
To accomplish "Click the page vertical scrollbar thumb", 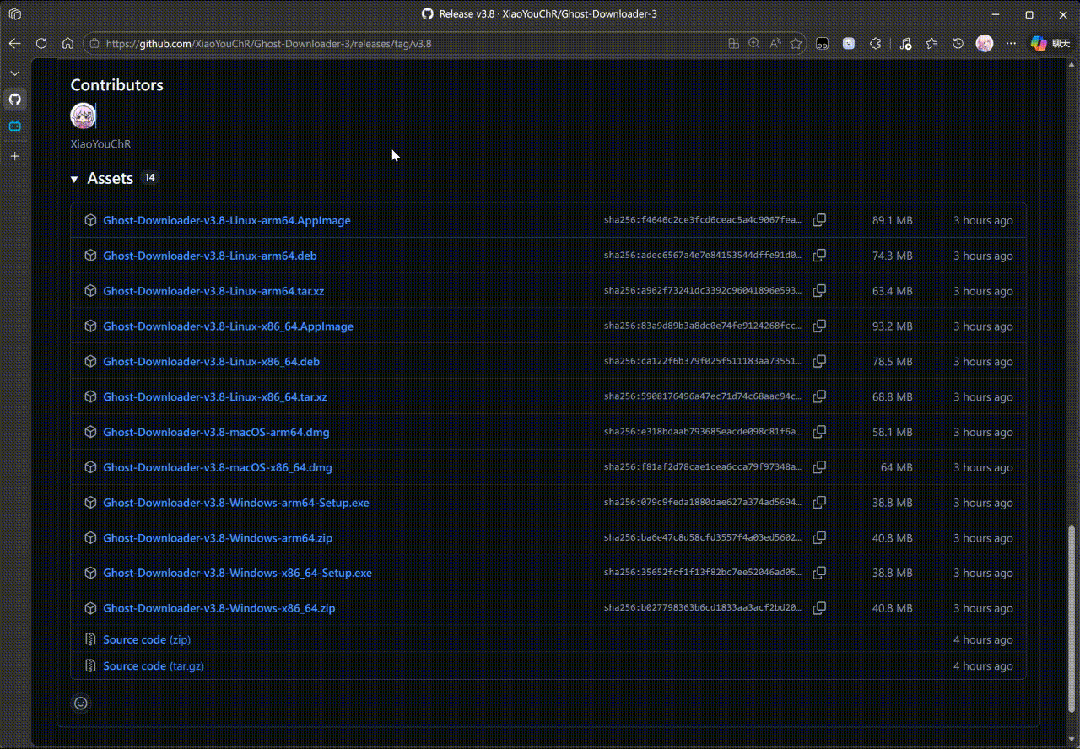I will 1071,619.
